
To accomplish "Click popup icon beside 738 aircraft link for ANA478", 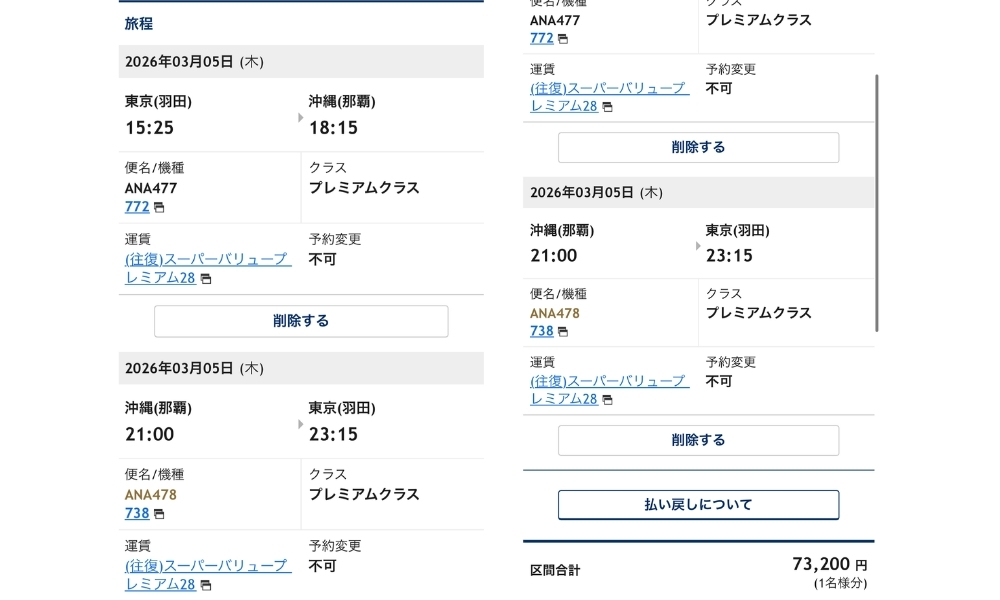I will pos(157,514).
